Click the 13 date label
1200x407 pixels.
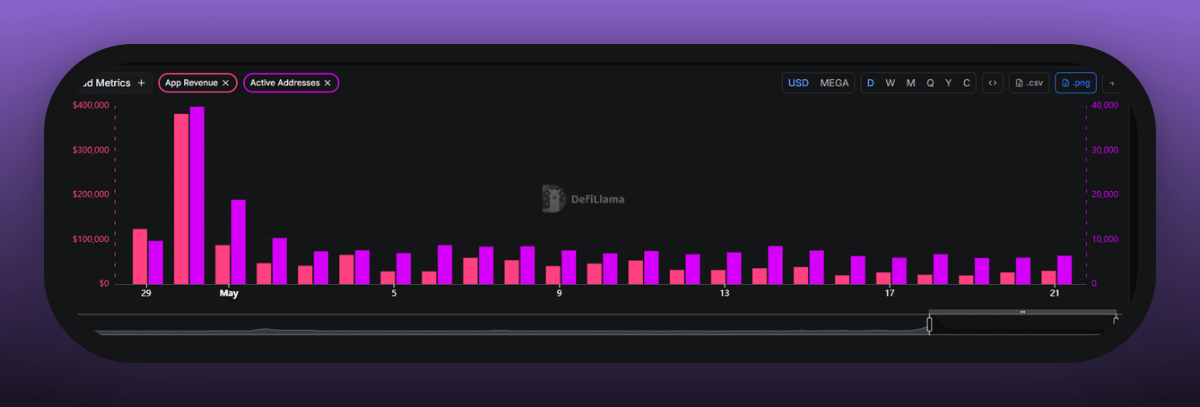coord(724,294)
